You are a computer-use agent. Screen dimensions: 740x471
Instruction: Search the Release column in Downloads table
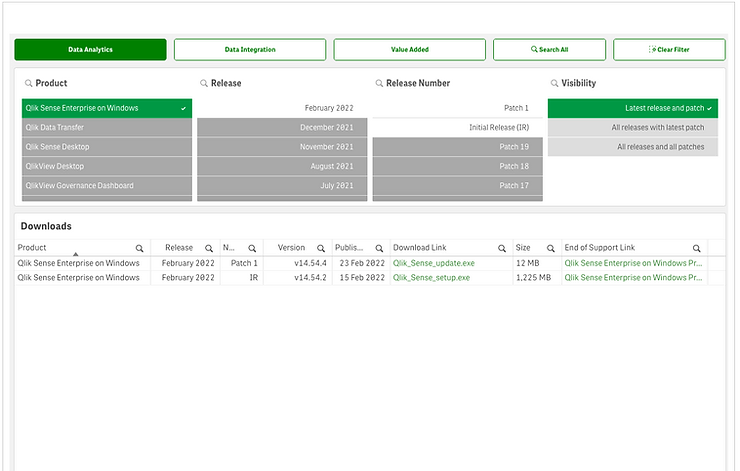tap(209, 248)
